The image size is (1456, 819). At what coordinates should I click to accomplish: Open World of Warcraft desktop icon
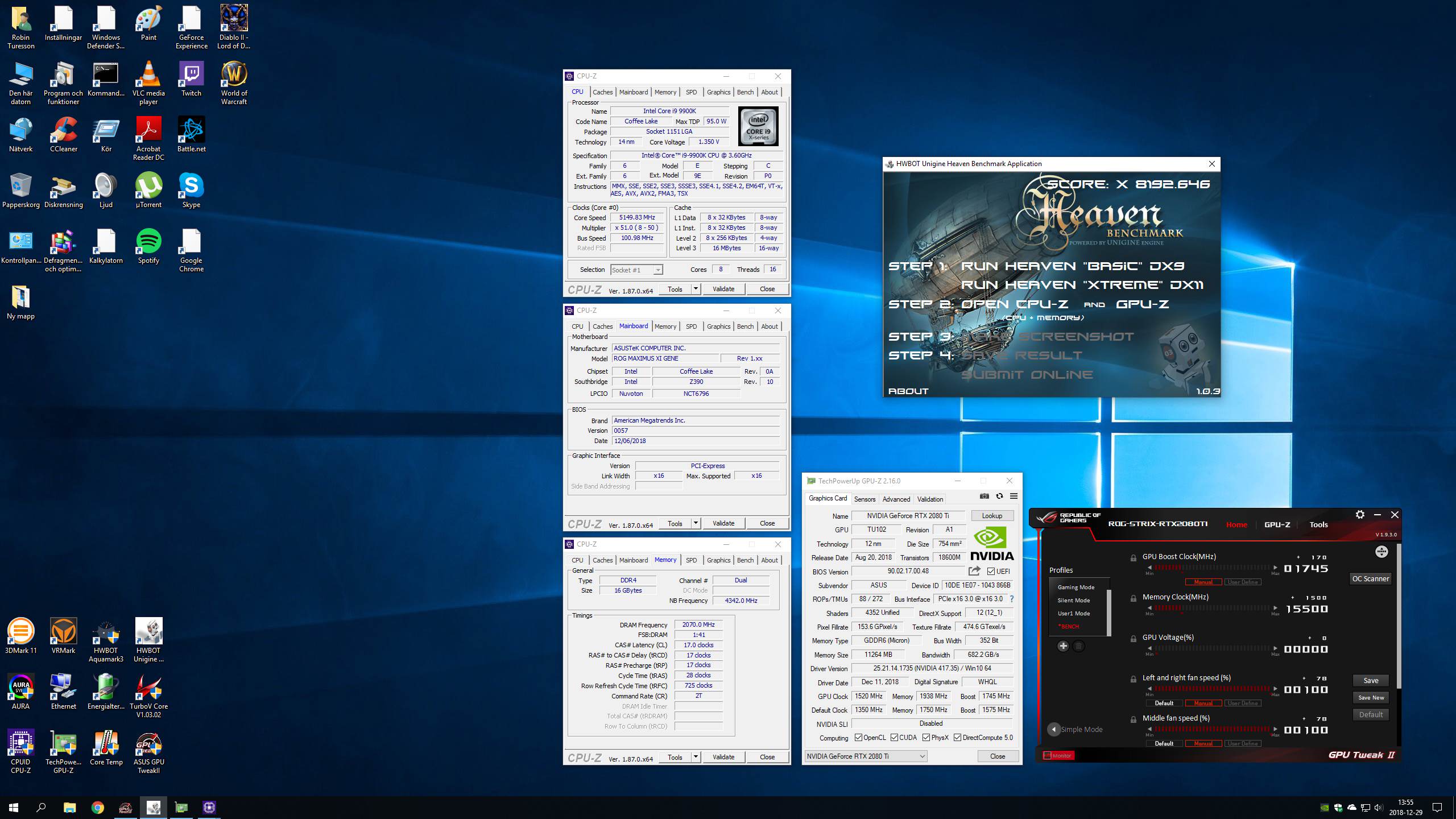[x=234, y=82]
